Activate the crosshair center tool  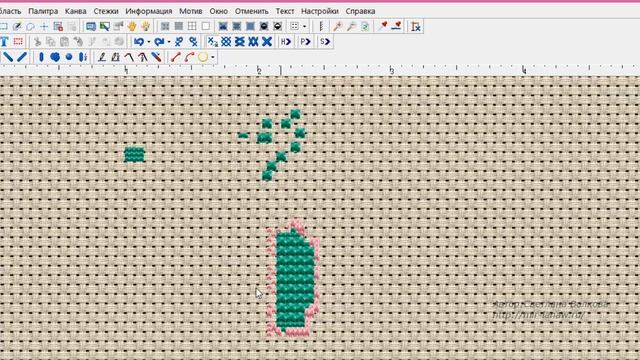(44, 27)
